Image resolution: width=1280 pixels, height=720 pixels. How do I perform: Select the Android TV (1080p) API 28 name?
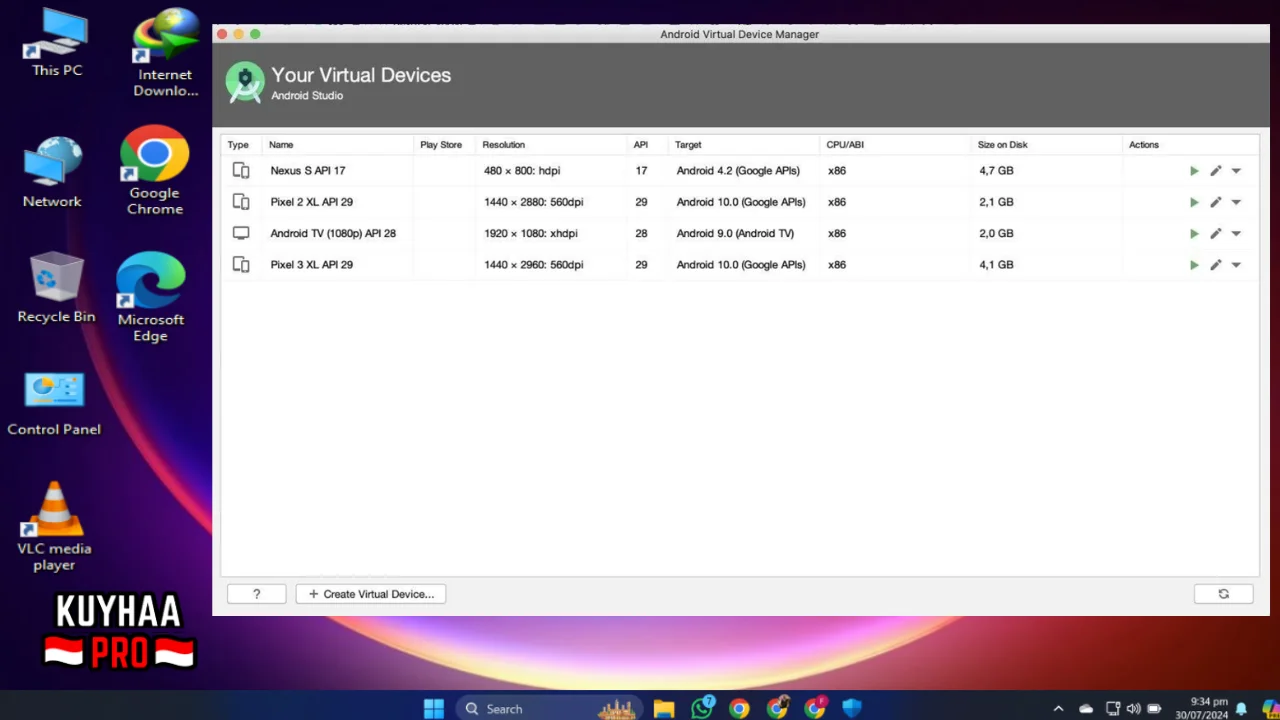333,233
